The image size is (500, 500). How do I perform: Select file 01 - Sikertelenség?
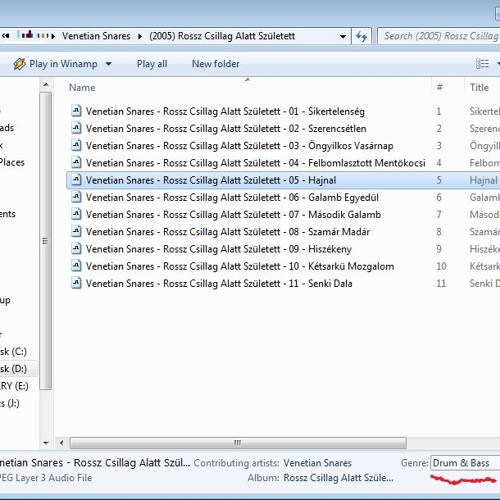click(225, 111)
